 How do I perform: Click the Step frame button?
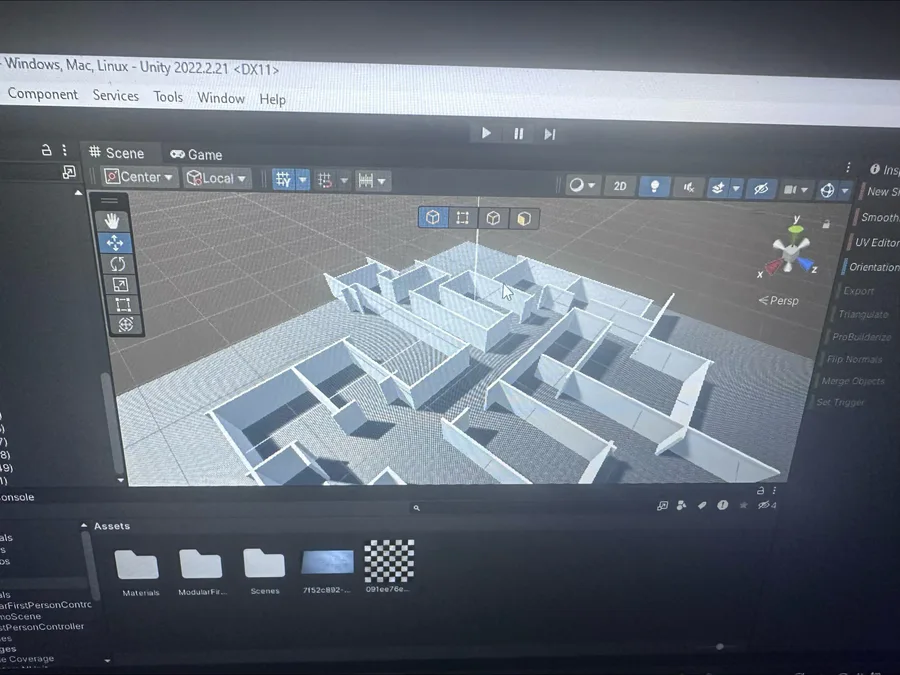(x=550, y=134)
